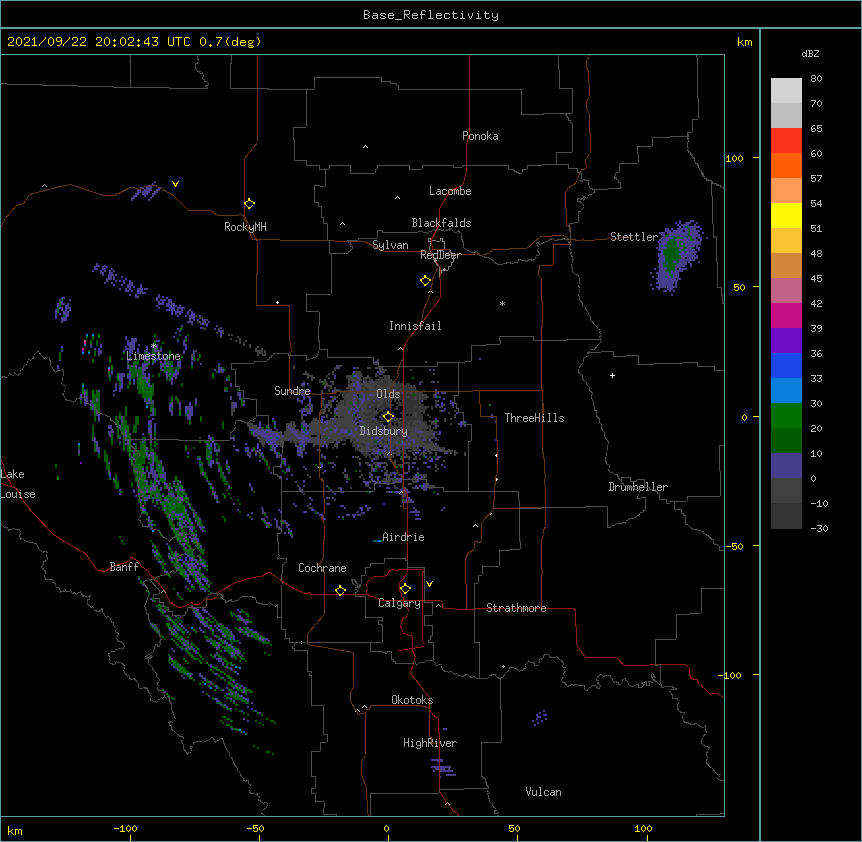Click the Base_Reflectivity title
Screen dimensions: 862x842
coord(431,15)
